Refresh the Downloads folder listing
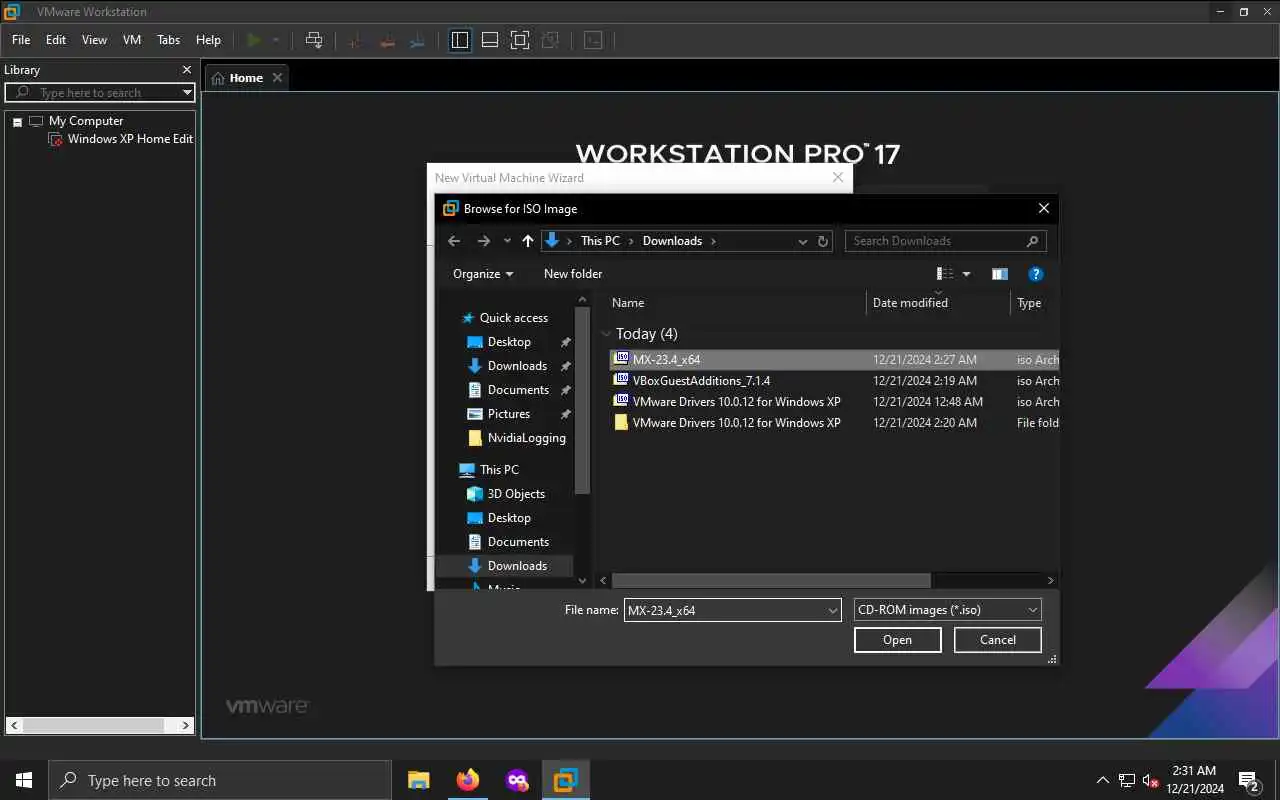Image resolution: width=1280 pixels, height=800 pixels. click(823, 241)
